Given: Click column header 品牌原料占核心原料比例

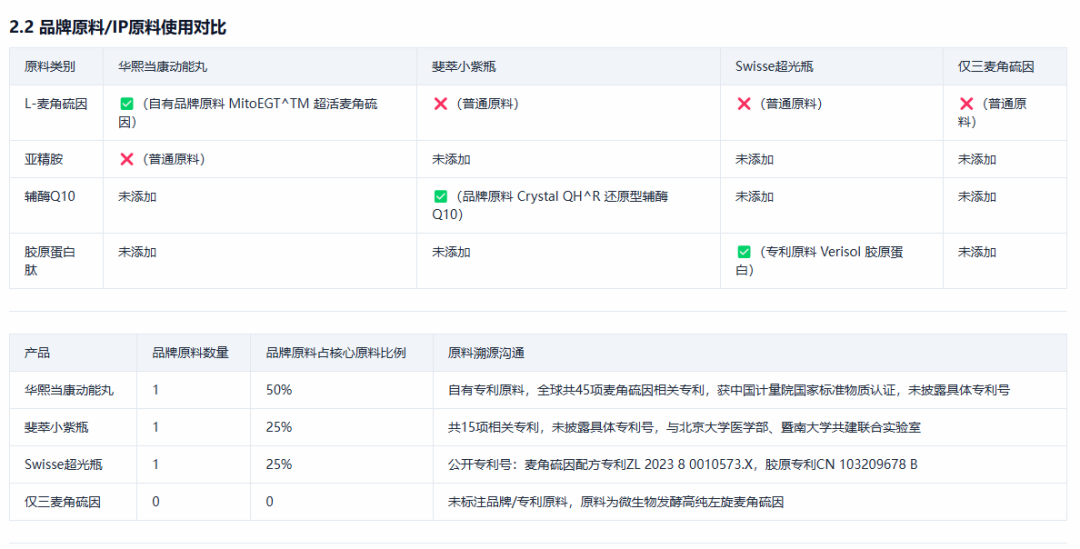Looking at the screenshot, I should tap(336, 353).
